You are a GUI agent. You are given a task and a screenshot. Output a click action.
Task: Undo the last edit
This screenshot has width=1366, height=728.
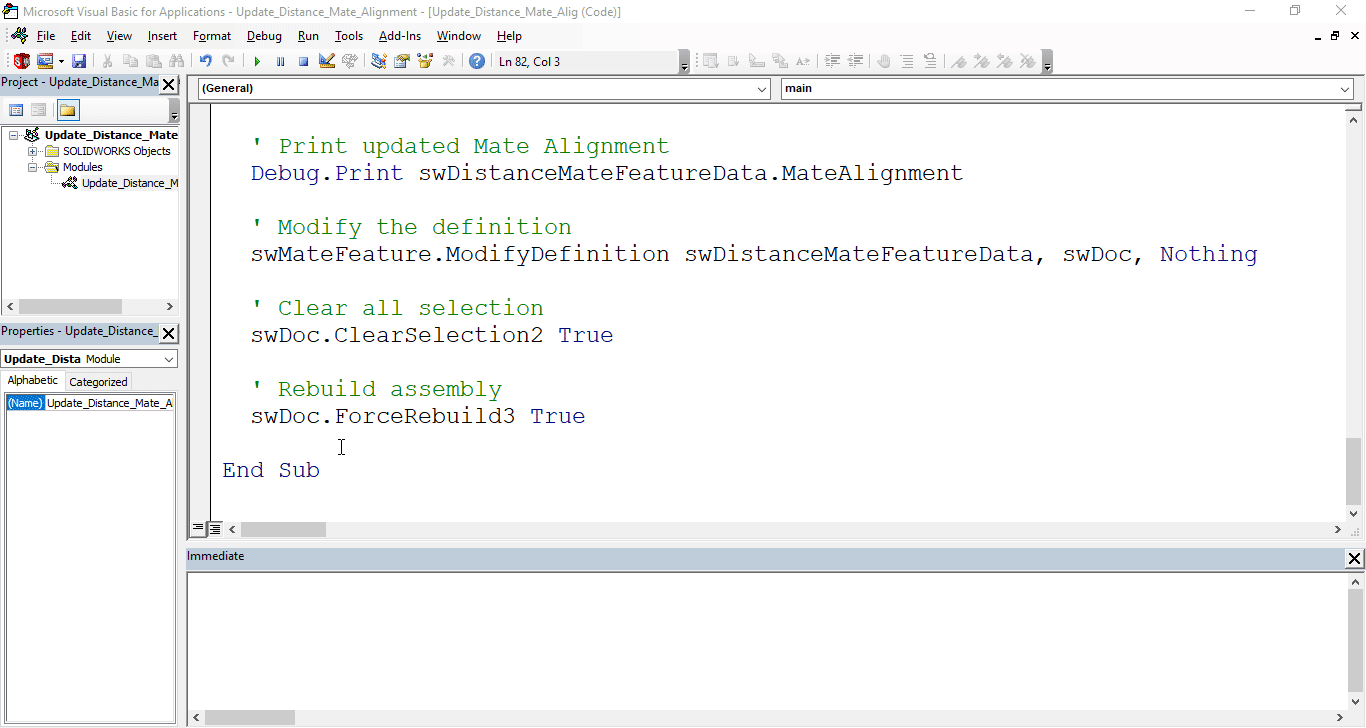click(x=205, y=61)
